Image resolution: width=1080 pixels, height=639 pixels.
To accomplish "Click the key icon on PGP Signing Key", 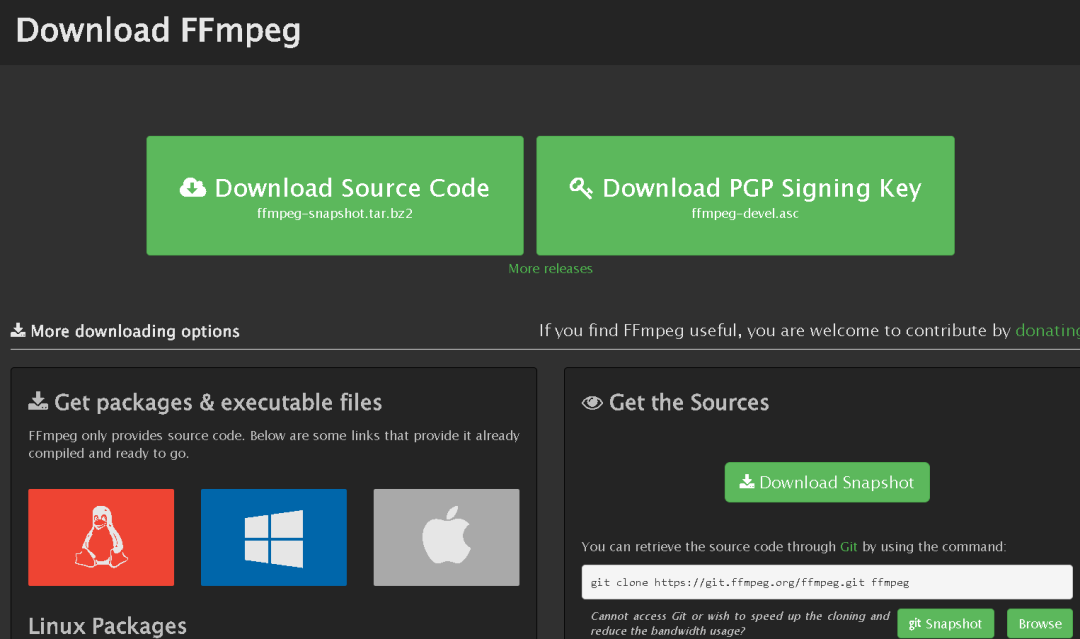I will coord(581,187).
